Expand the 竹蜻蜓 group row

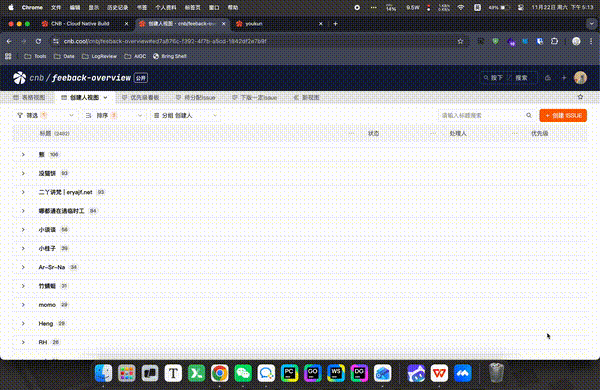tap(23, 286)
